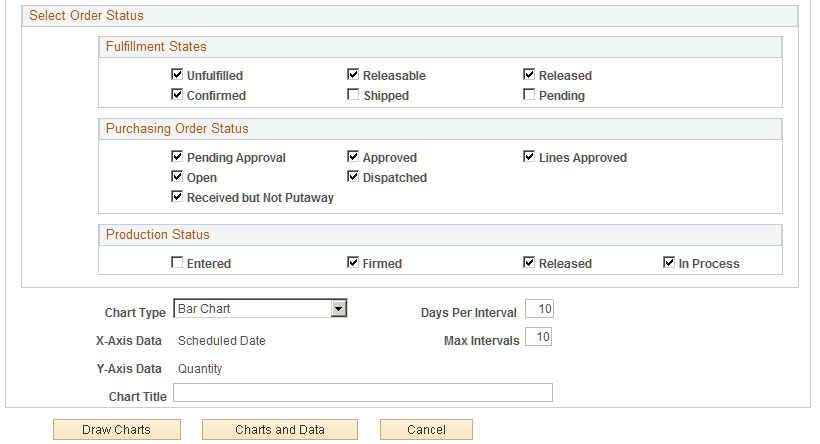Uncheck the Firmed production status
820x444 pixels.
pos(353,263)
